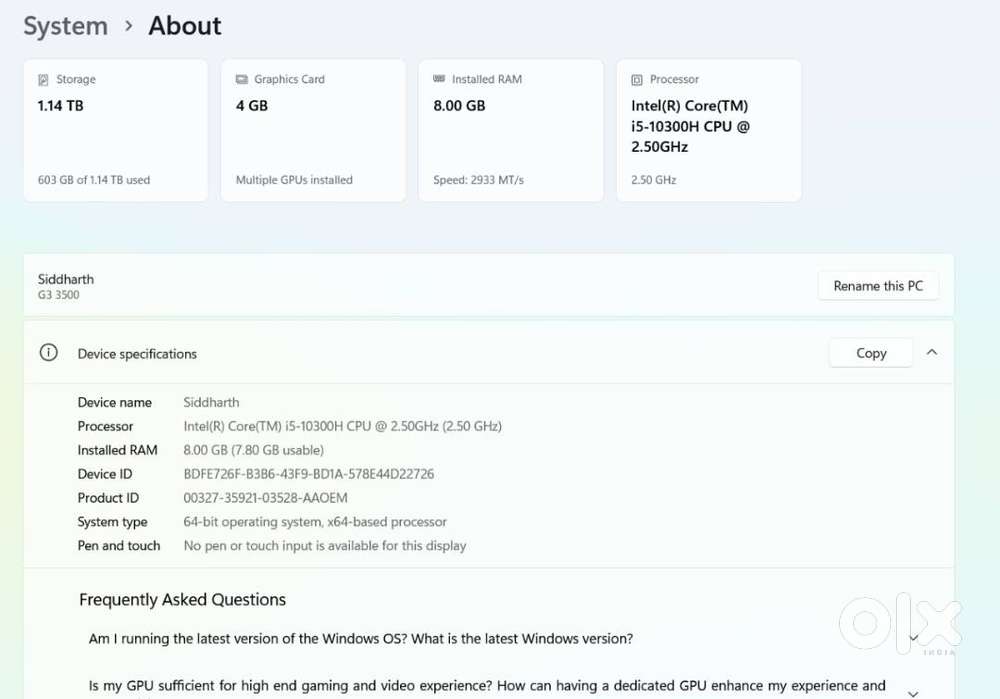Click the Installed RAM chip icon
The image size is (1000, 699).
[439, 79]
